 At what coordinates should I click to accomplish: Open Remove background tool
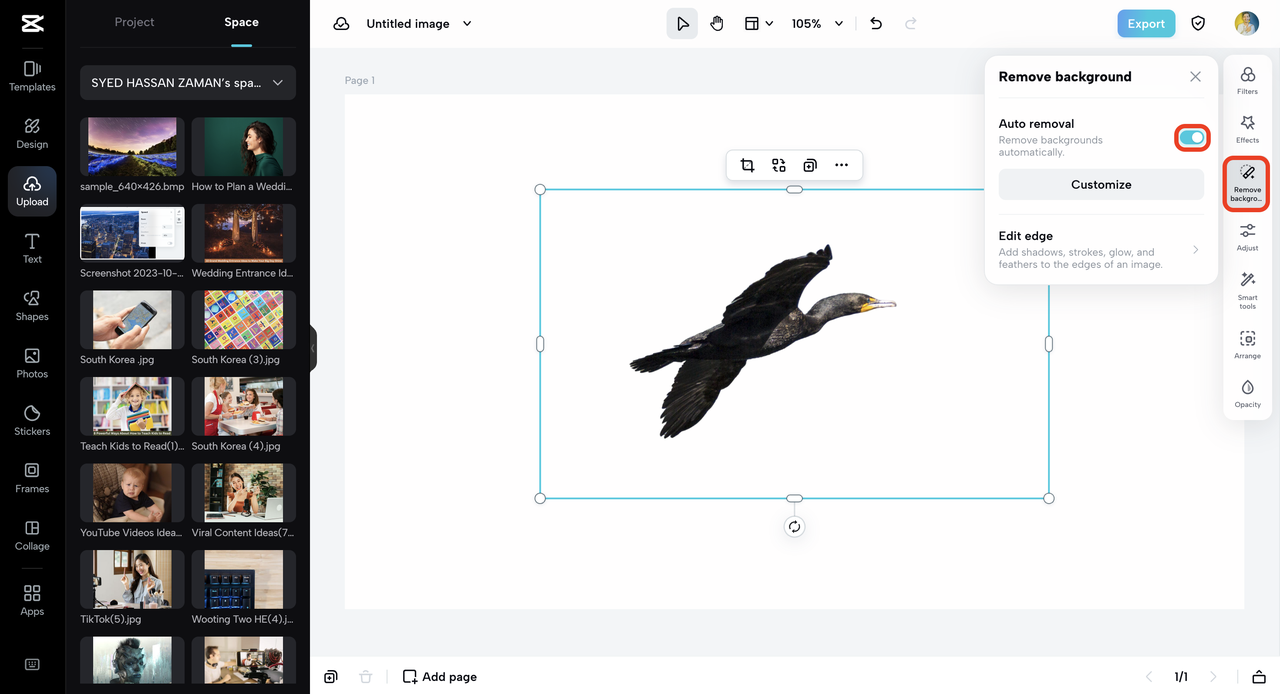[x=1247, y=183]
